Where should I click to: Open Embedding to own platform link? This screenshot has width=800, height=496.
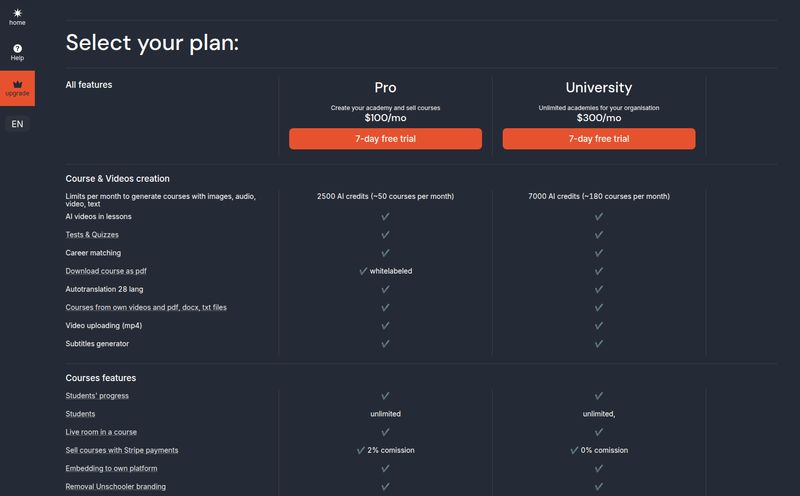pyautogui.click(x=111, y=468)
